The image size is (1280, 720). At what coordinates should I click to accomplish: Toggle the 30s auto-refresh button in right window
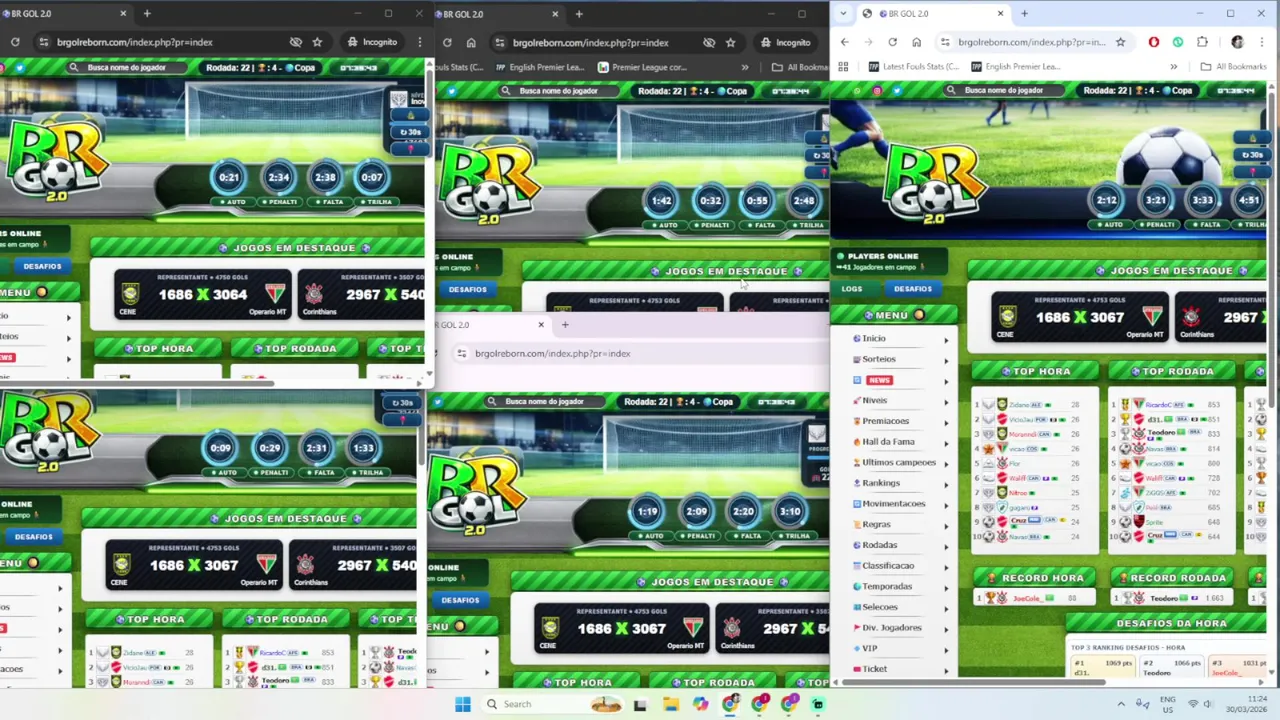pyautogui.click(x=1250, y=155)
